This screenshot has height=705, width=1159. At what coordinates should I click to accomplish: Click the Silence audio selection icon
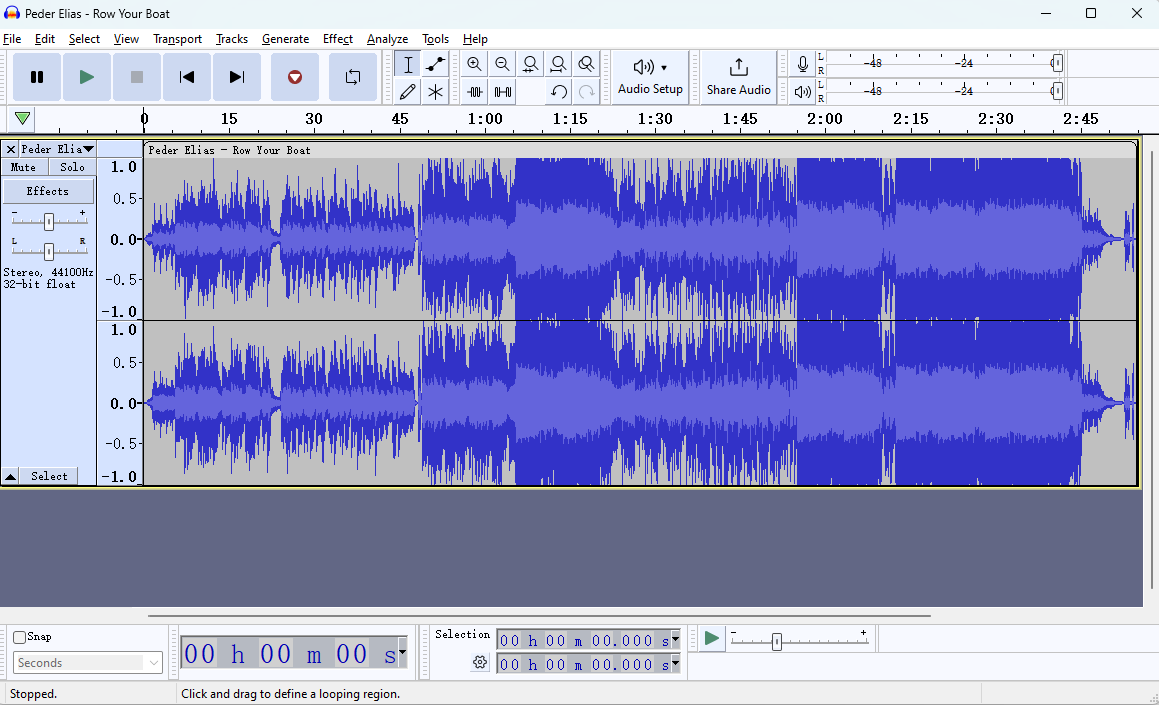tap(503, 92)
